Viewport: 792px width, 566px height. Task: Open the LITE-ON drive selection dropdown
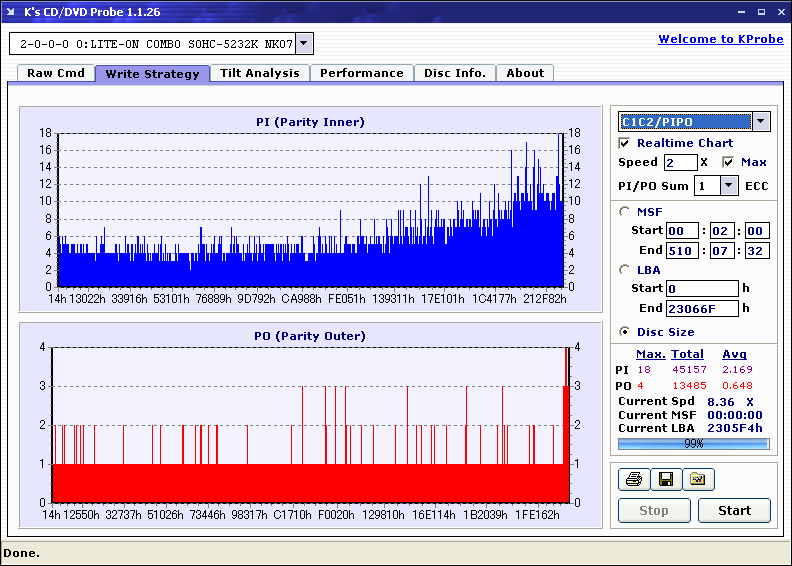[305, 44]
